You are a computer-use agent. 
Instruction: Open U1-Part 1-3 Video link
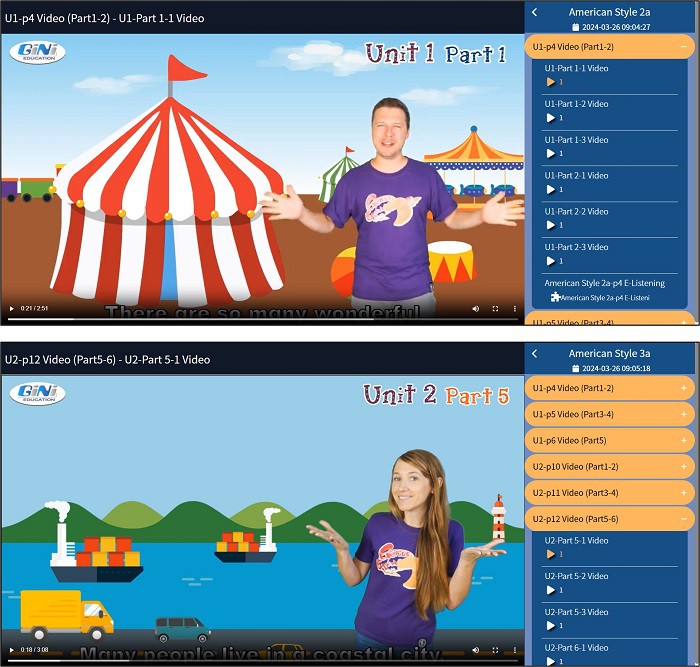pyautogui.click(x=576, y=140)
